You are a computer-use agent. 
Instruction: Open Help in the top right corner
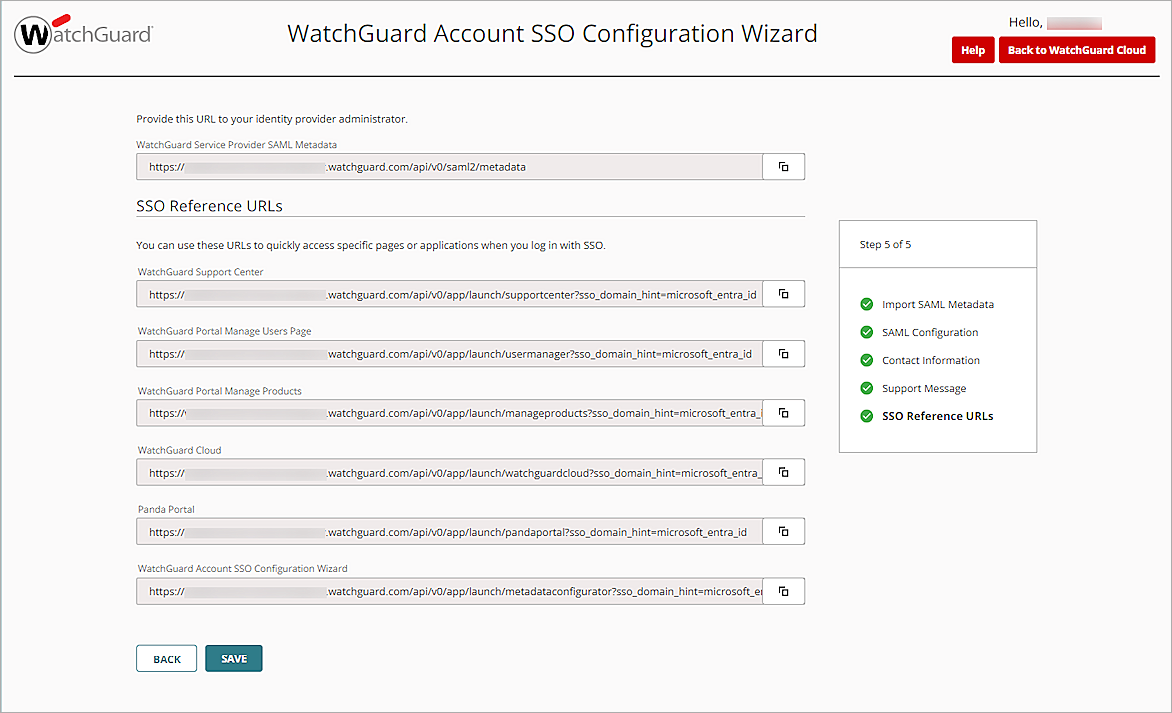coord(973,49)
